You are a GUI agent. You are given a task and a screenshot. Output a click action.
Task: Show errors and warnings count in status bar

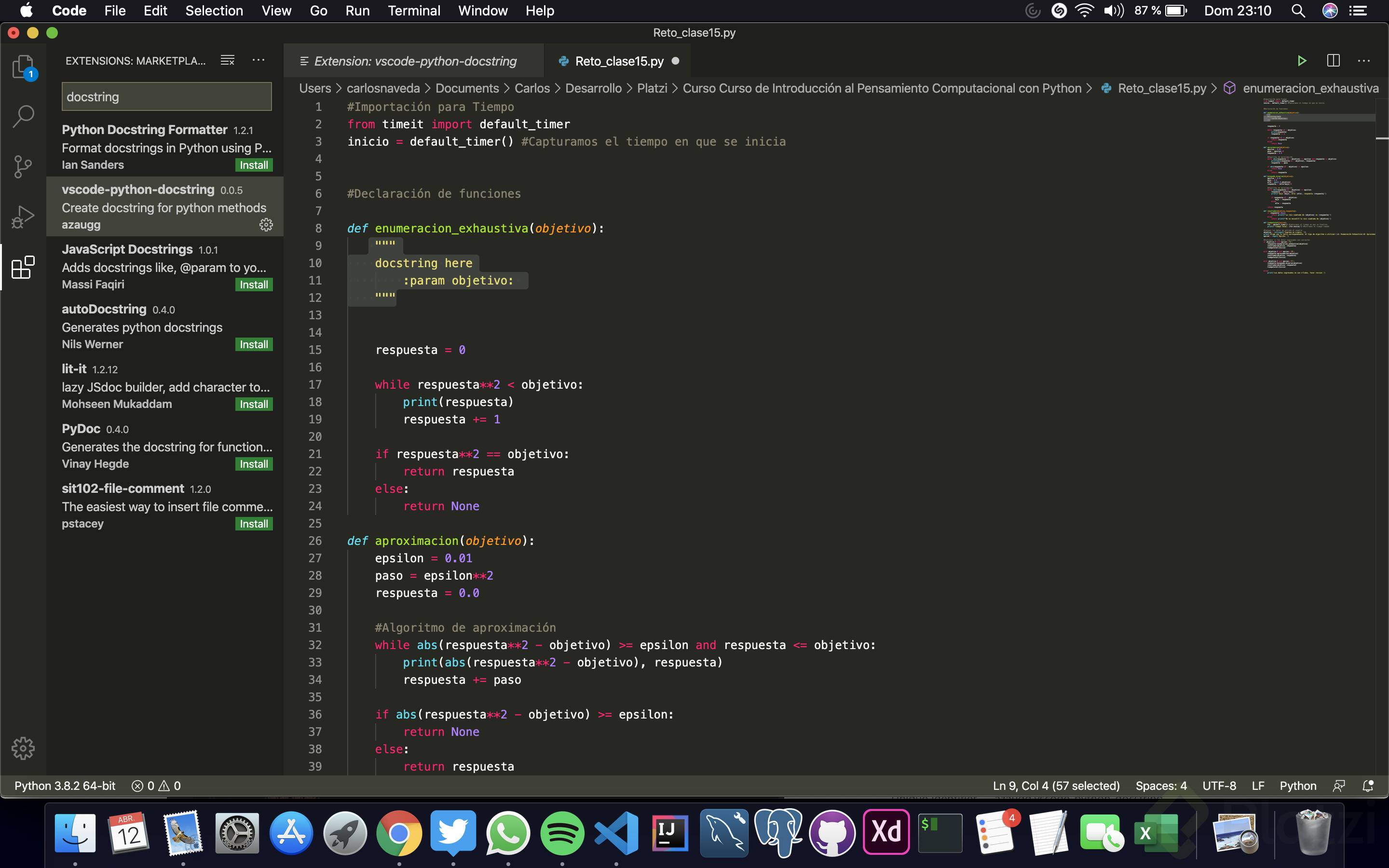click(x=156, y=786)
